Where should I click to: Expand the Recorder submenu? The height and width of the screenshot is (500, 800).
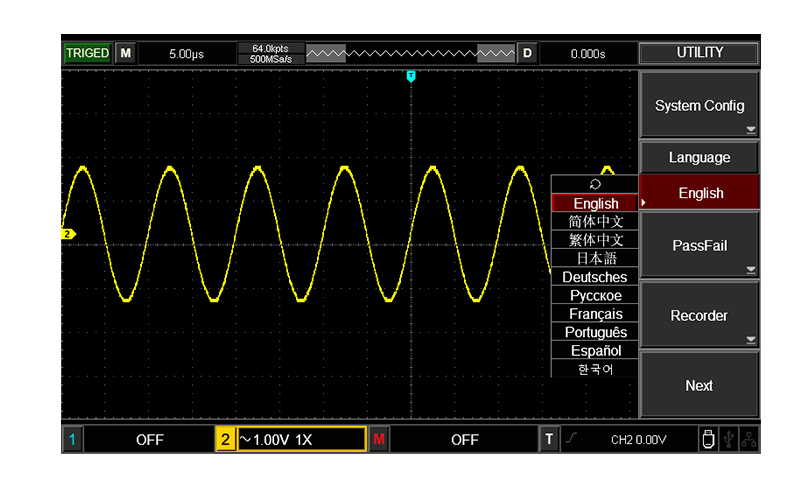[699, 315]
